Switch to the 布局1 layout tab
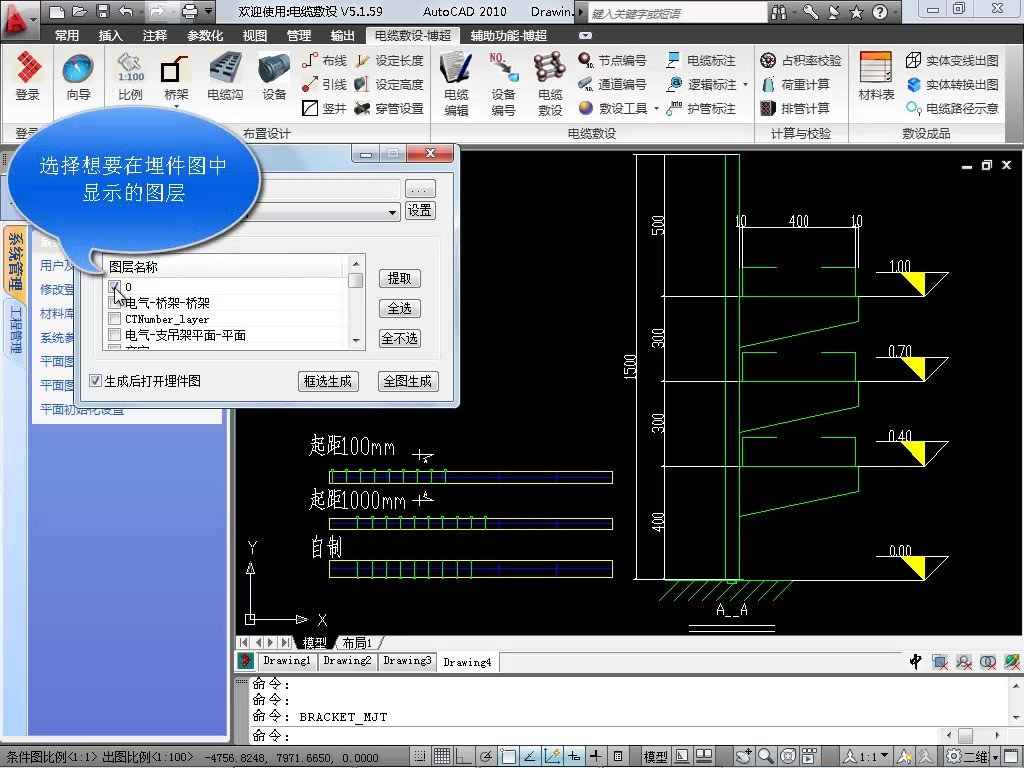This screenshot has width=1024, height=768. coord(357,643)
